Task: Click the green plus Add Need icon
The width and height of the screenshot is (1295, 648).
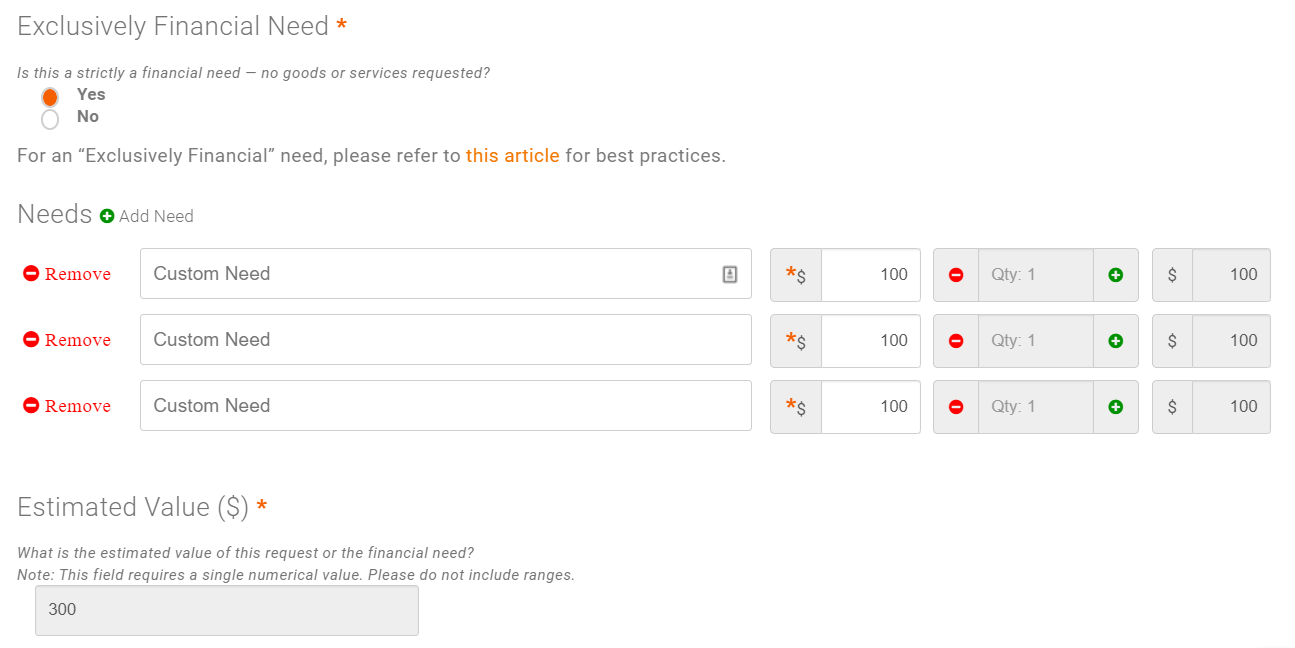Action: (107, 216)
